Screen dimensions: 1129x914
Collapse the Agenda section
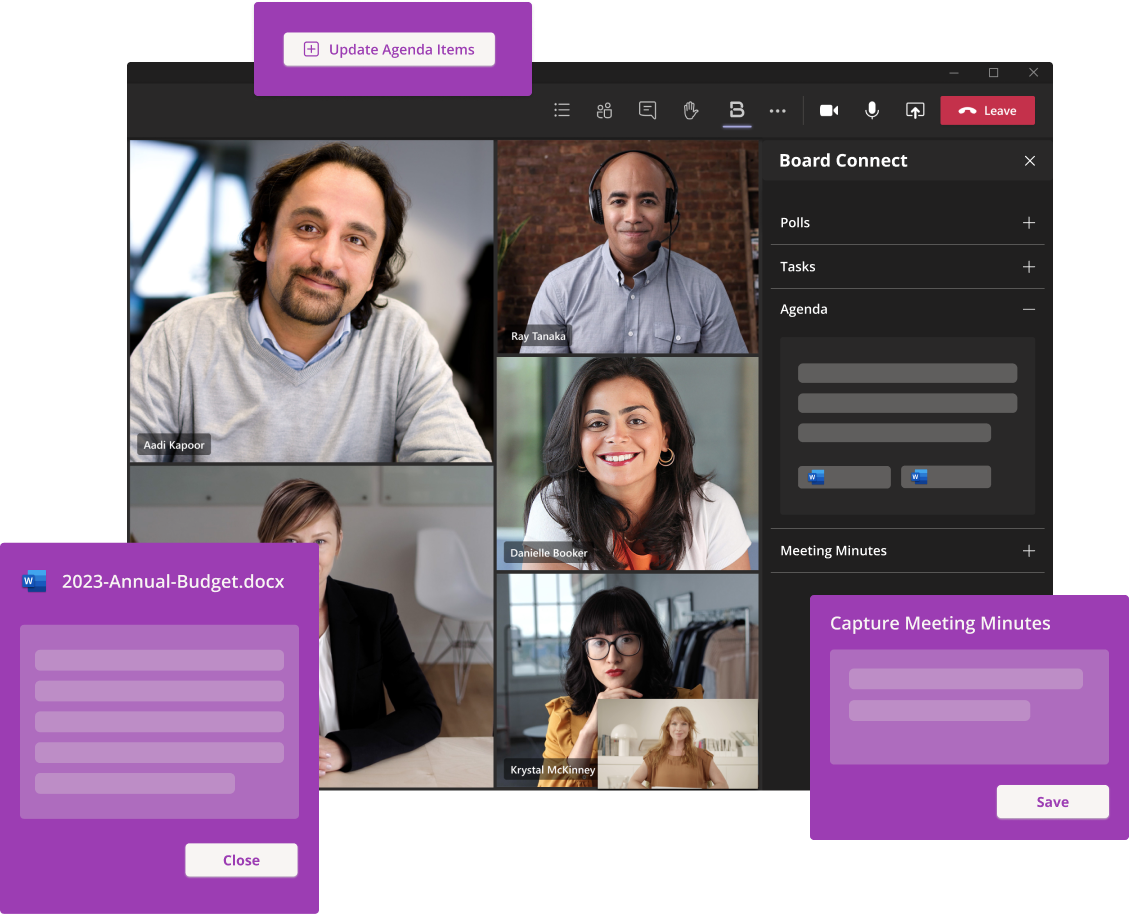coord(1028,309)
